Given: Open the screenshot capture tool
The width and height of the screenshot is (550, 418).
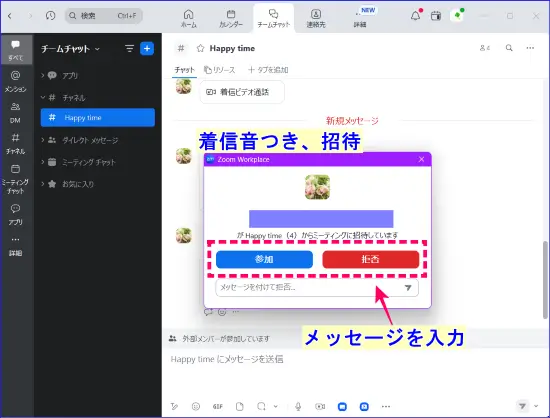Looking at the screenshot, I should pyautogui.click(x=261, y=406).
